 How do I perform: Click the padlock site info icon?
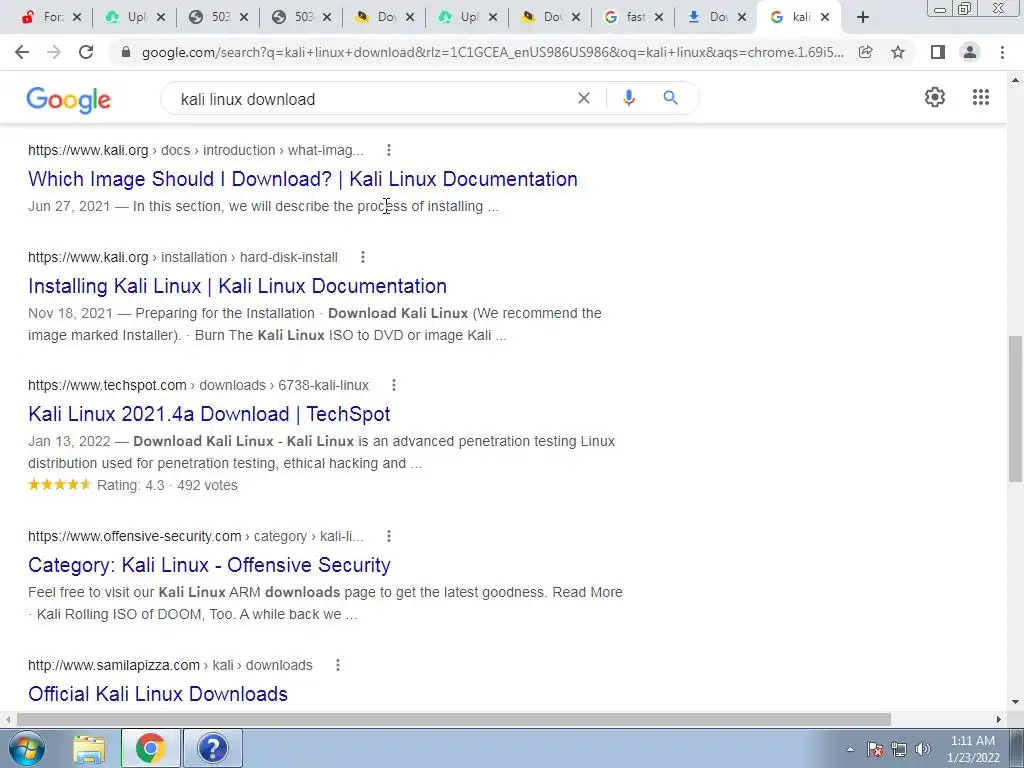coord(126,52)
